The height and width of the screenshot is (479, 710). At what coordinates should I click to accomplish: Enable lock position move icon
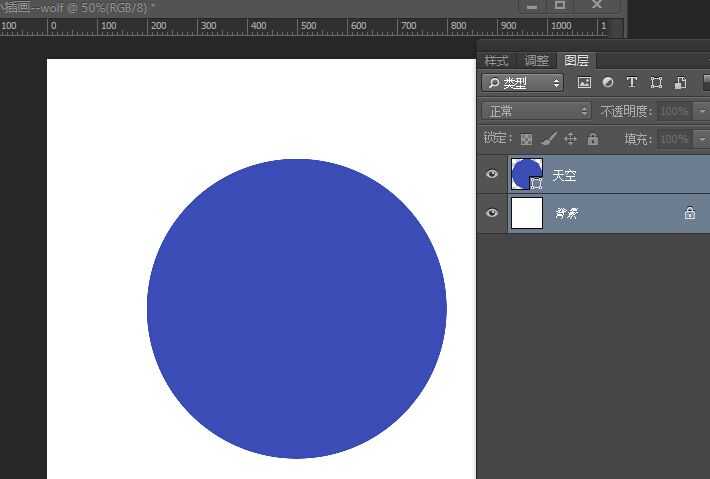pyautogui.click(x=571, y=139)
